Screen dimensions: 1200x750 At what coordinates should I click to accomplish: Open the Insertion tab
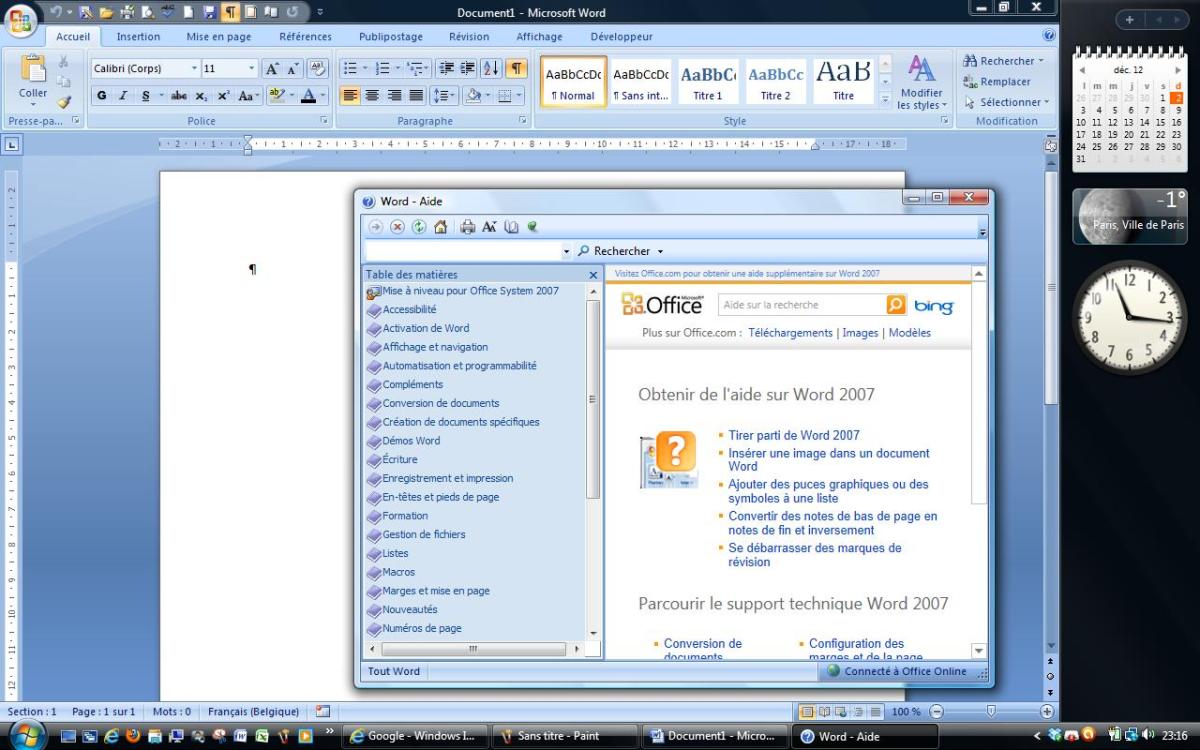138,37
